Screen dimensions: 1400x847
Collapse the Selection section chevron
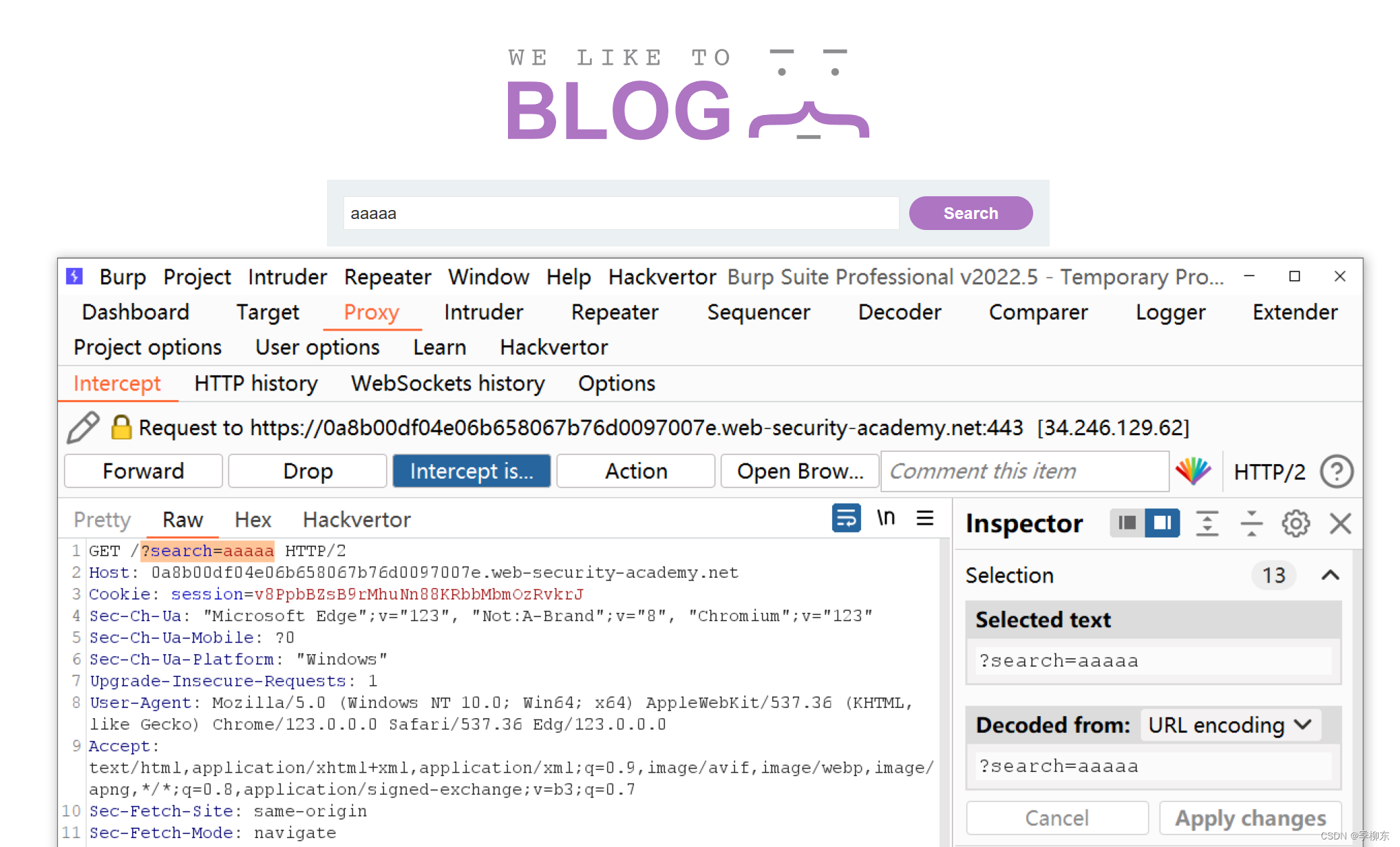tap(1330, 575)
